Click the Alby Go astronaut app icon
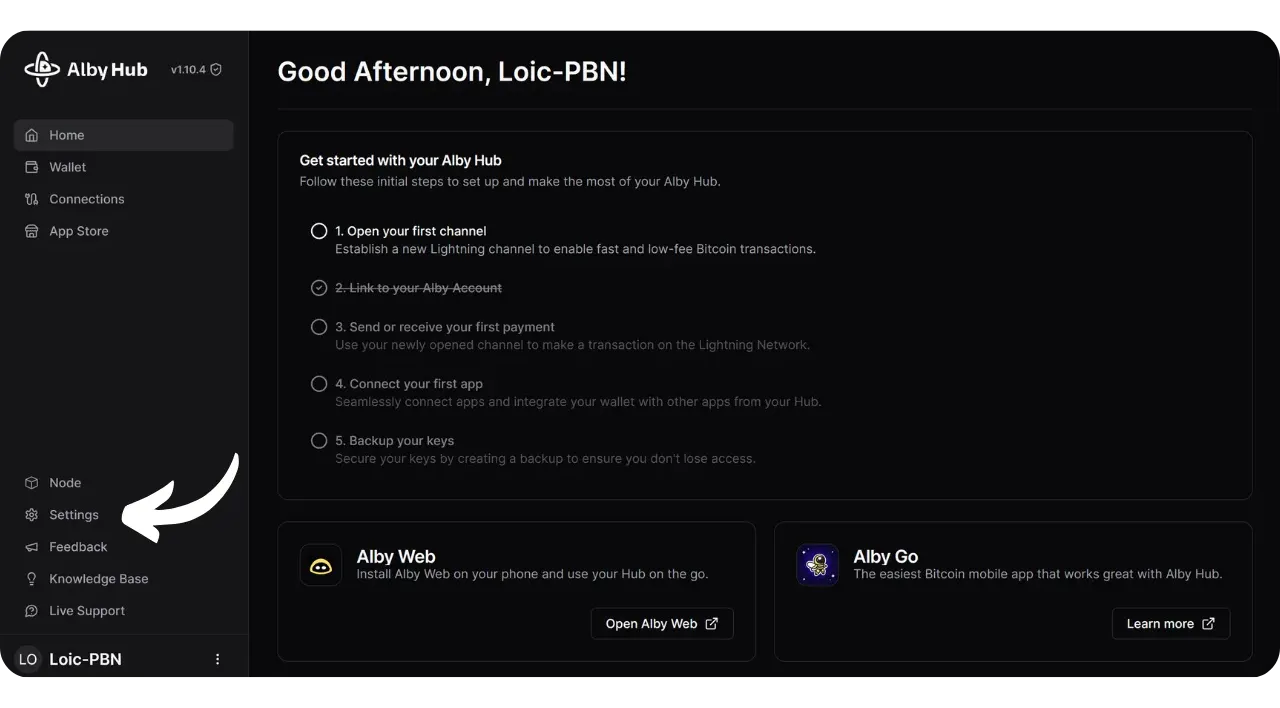The image size is (1280, 708). [817, 565]
